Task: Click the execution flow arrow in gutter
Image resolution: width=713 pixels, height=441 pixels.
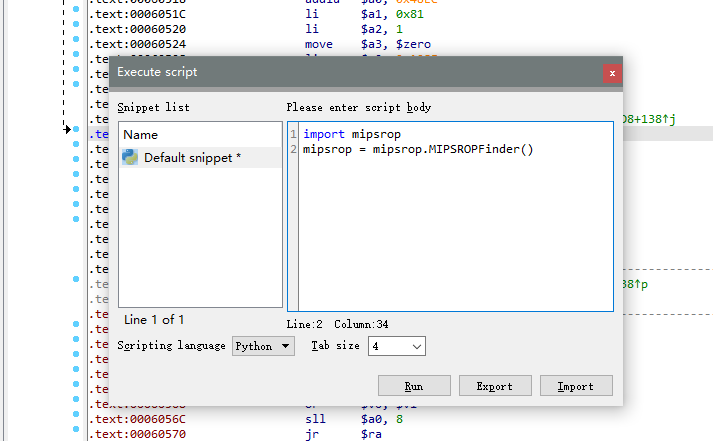Action: (68, 129)
